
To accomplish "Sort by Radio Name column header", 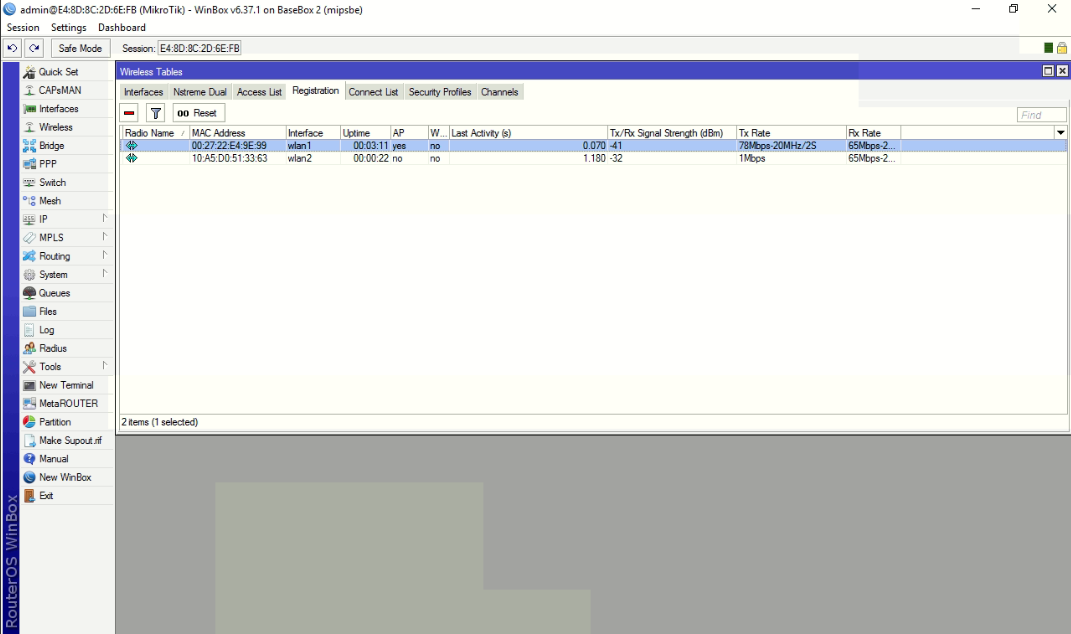I will coord(155,133).
